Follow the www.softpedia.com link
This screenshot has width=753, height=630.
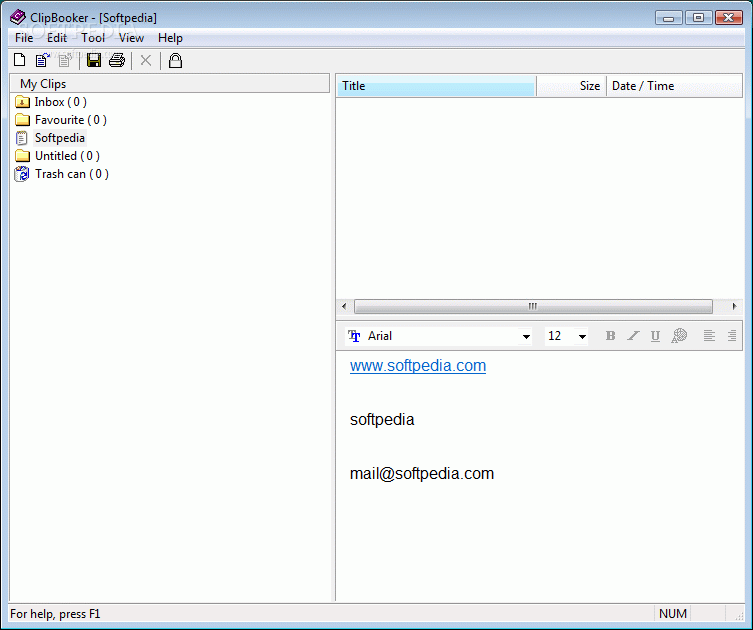[x=418, y=366]
